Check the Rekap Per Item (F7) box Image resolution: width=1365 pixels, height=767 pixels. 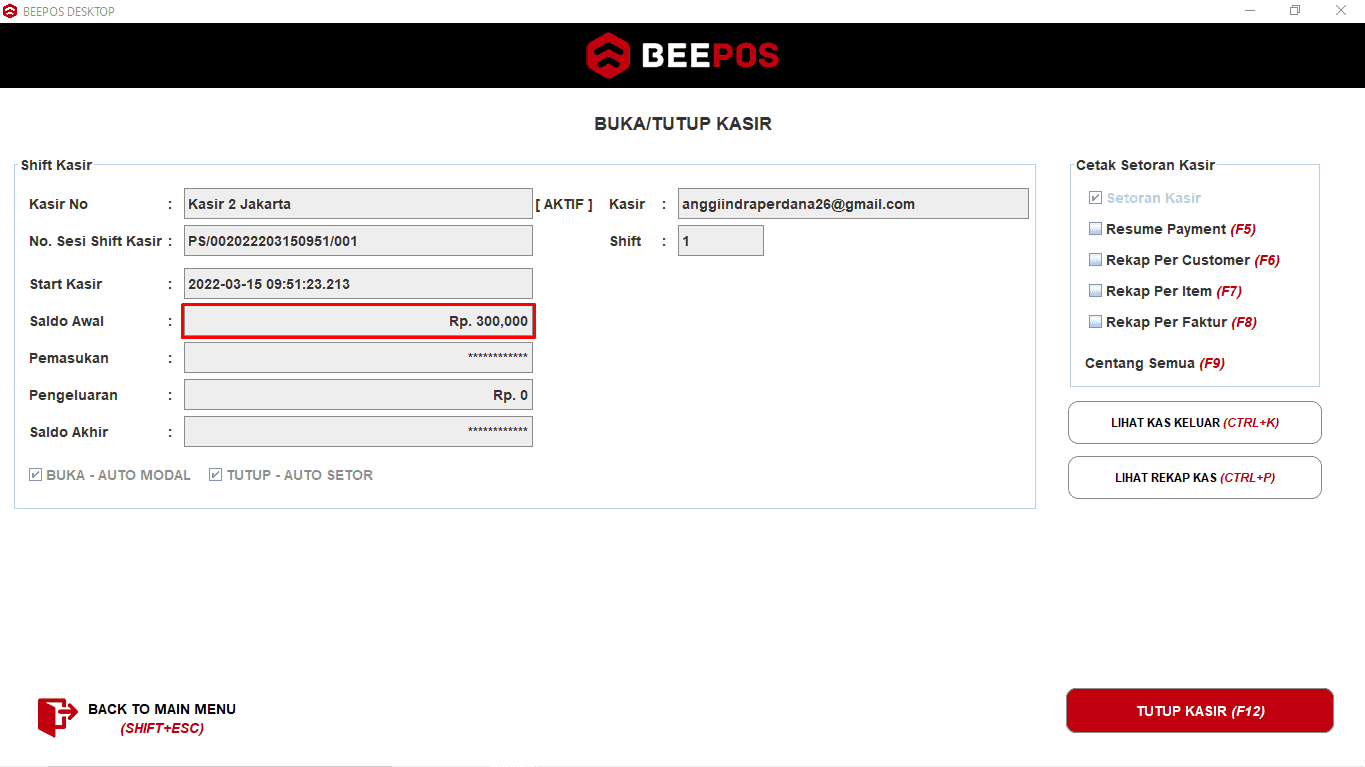pyautogui.click(x=1095, y=291)
